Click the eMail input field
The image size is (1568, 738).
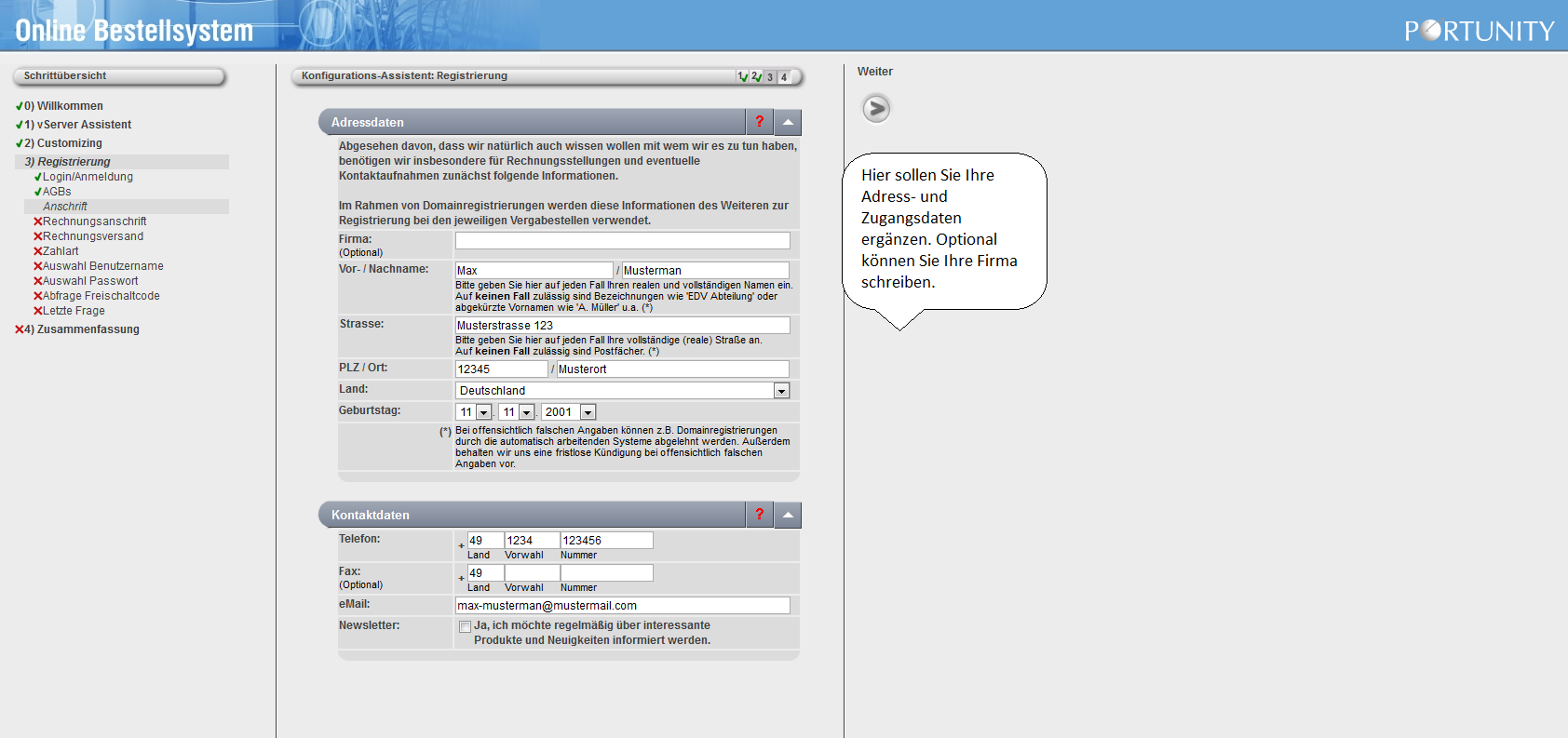pyautogui.click(x=622, y=606)
